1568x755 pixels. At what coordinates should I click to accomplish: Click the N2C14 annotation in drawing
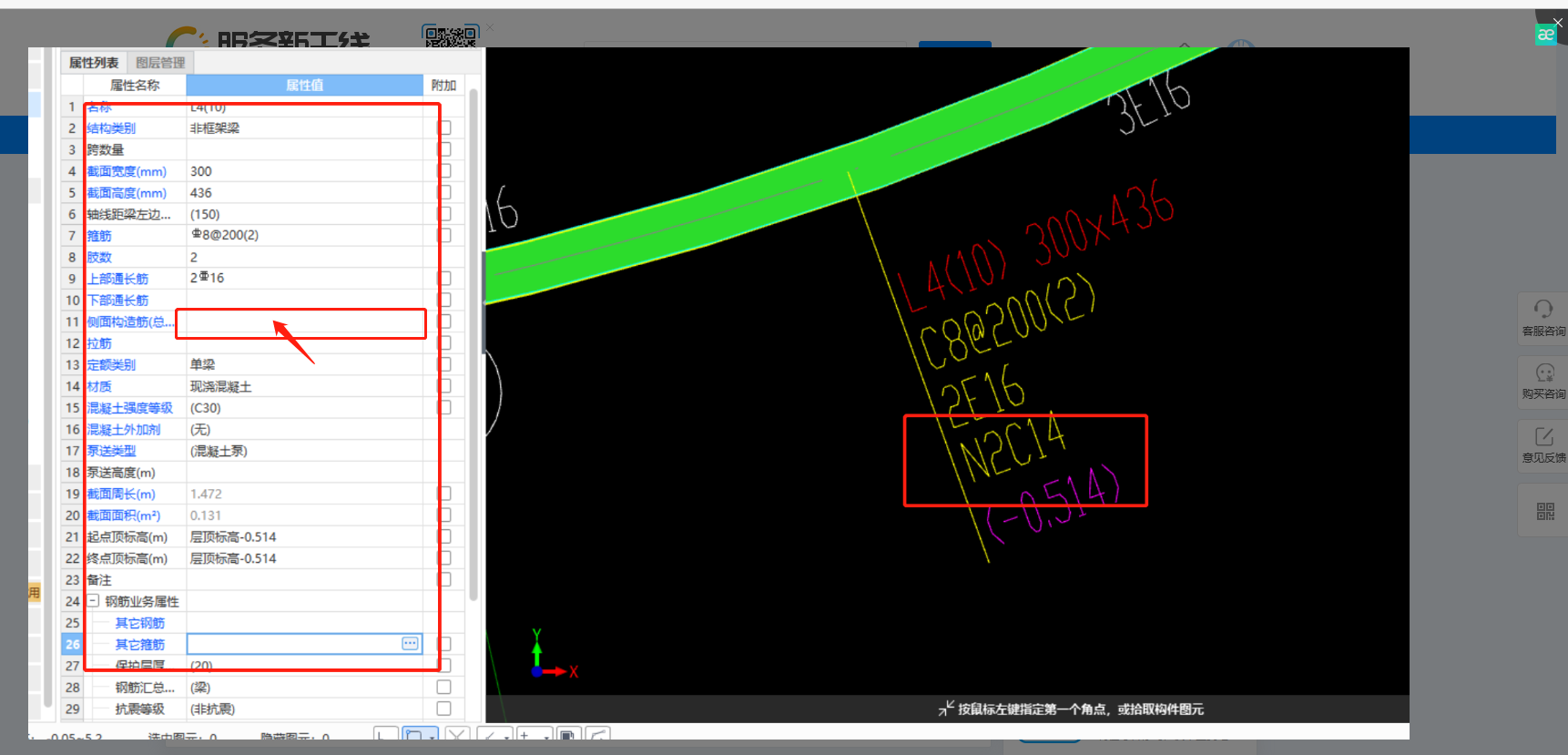(1013, 445)
